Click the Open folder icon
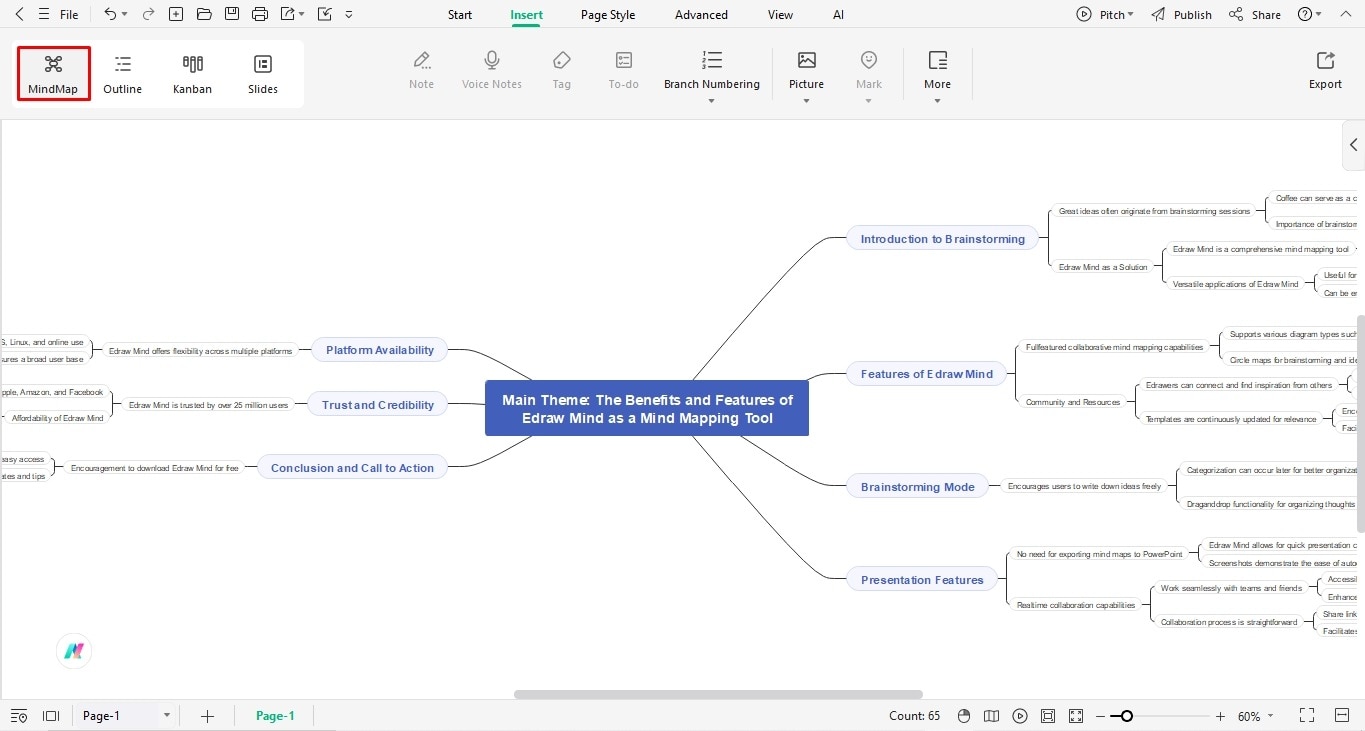1365x731 pixels. coord(204,14)
